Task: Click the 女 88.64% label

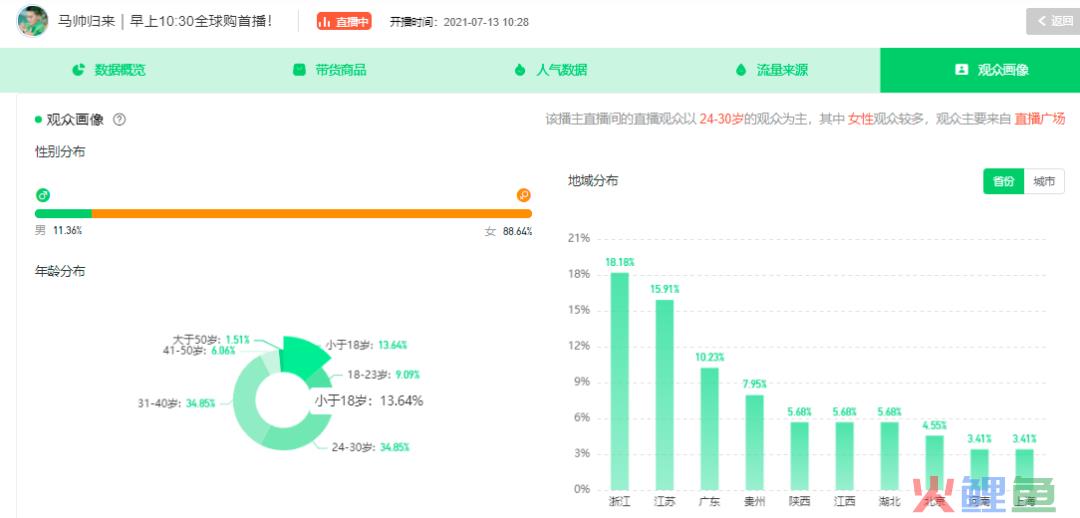Action: click(x=508, y=231)
